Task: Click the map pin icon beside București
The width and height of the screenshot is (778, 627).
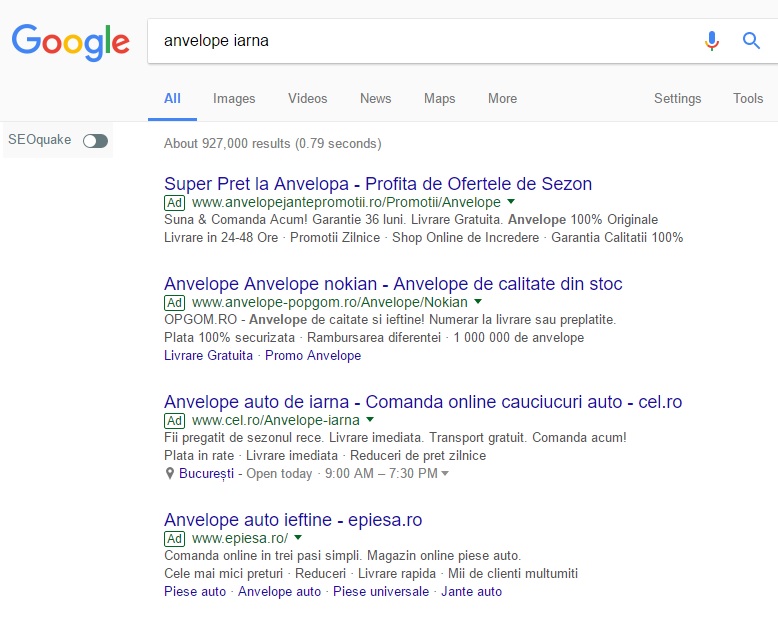Action: (169, 474)
